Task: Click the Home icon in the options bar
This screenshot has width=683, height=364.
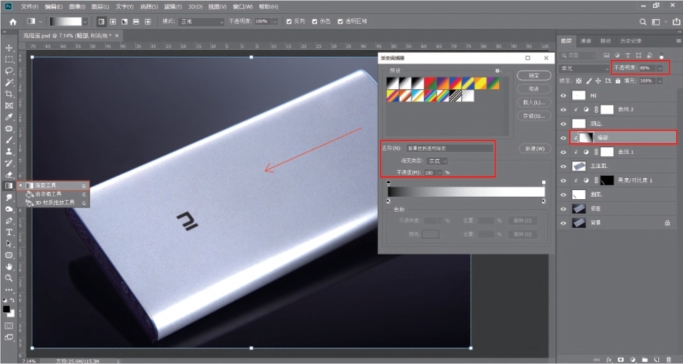Action: point(13,22)
